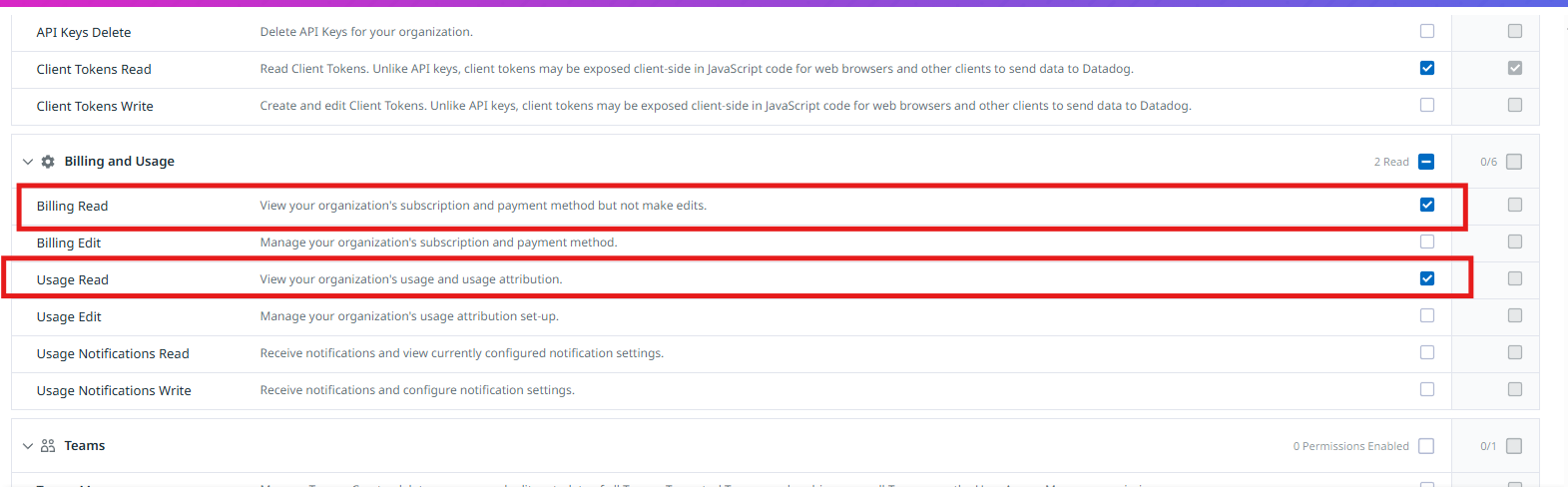Screen dimensions: 1568x487
Task: Enable Usage Edit using its left checkbox
Action: point(1427,315)
